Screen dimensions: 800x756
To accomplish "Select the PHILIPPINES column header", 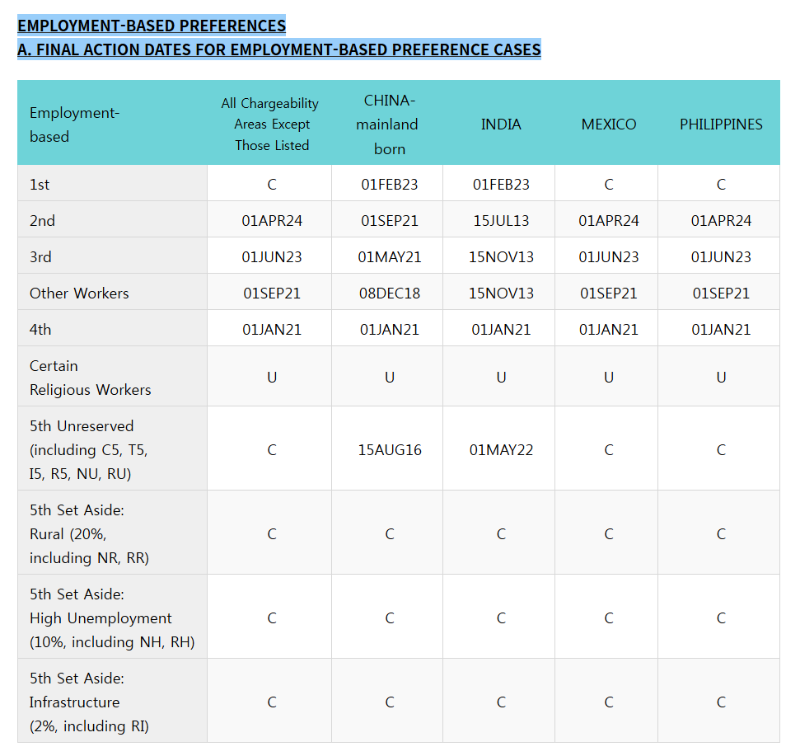I will click(721, 124).
